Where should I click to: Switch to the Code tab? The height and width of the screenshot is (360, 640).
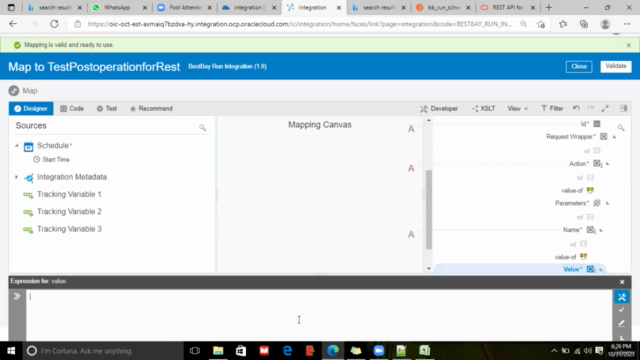[72, 109]
